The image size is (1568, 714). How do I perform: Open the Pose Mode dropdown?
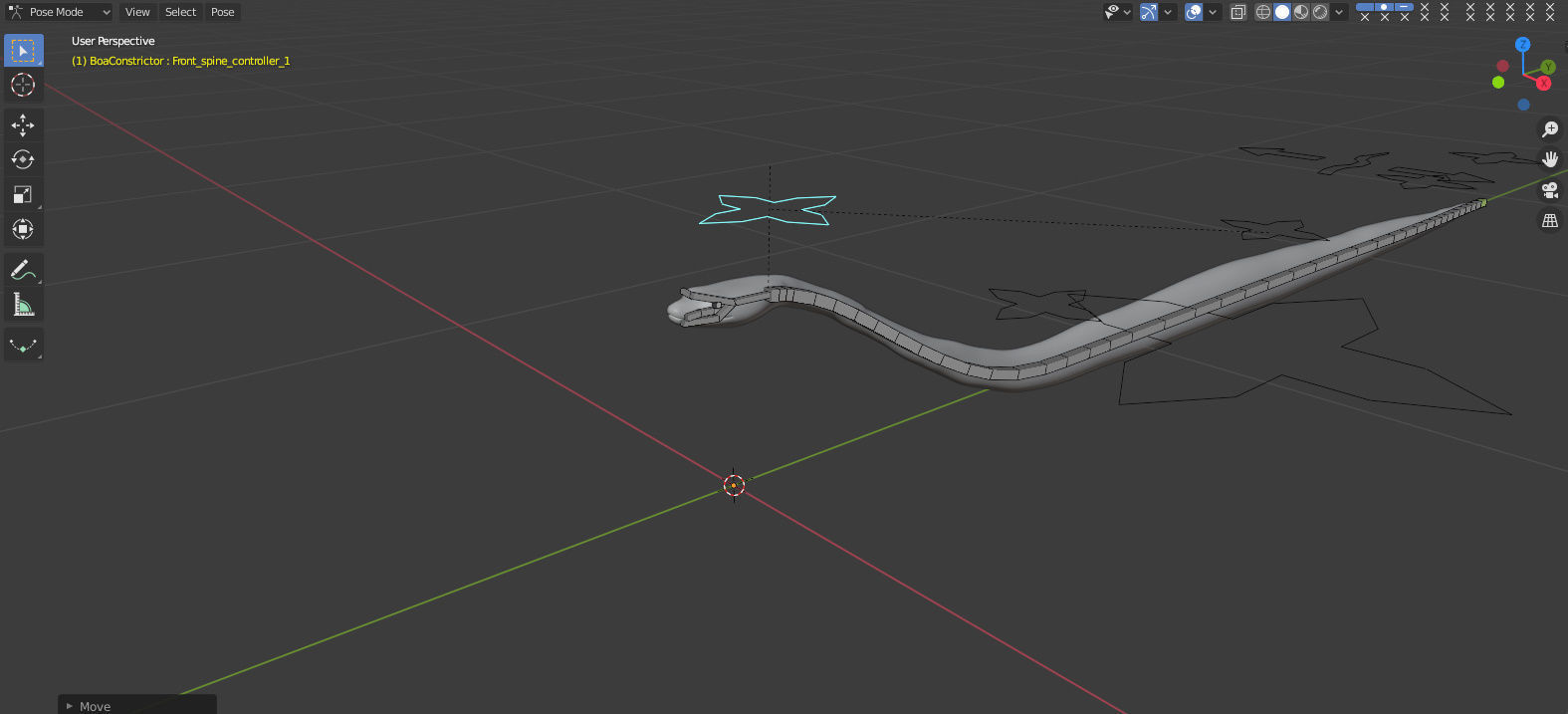click(59, 12)
